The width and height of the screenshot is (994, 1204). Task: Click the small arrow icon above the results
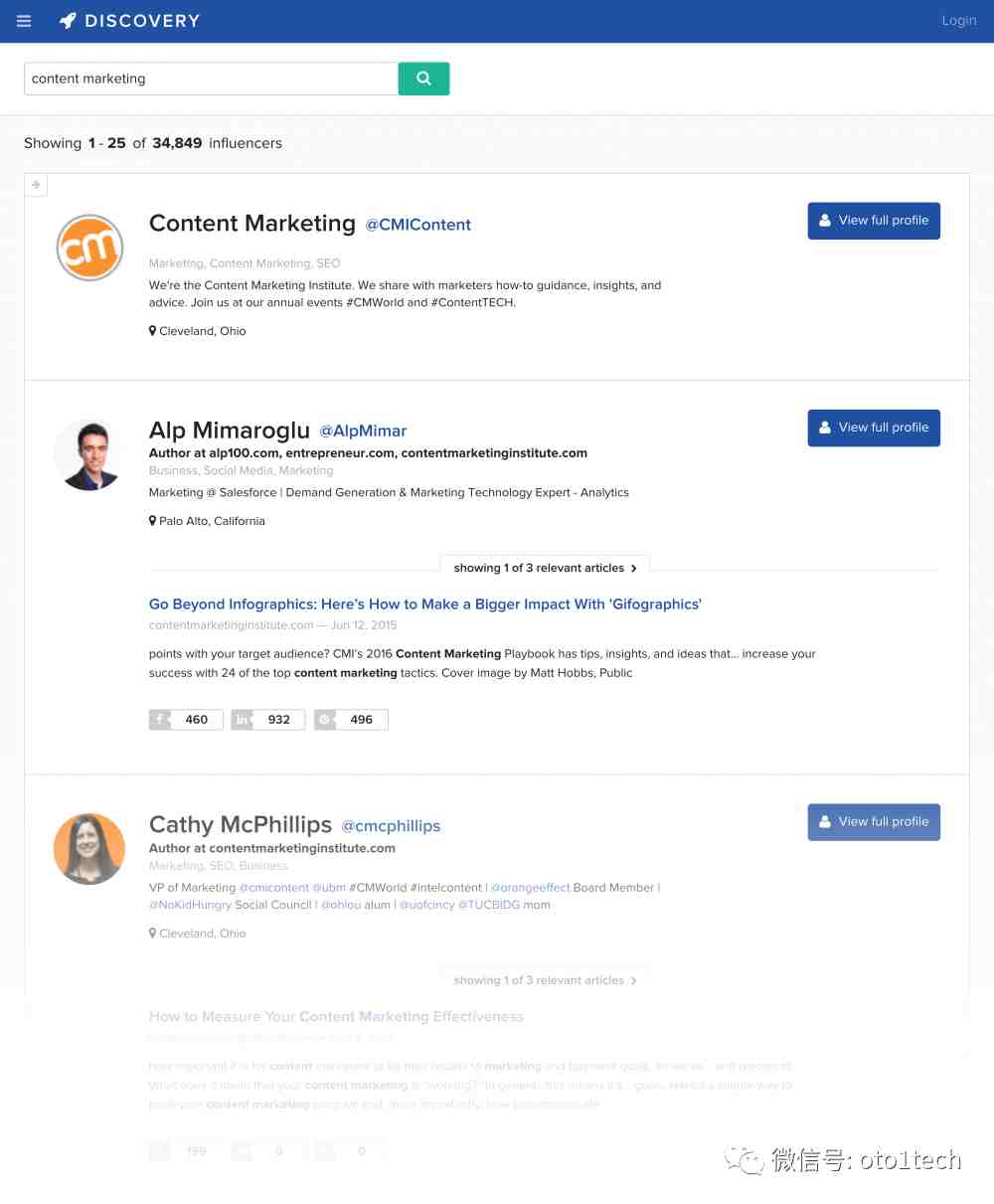click(36, 185)
